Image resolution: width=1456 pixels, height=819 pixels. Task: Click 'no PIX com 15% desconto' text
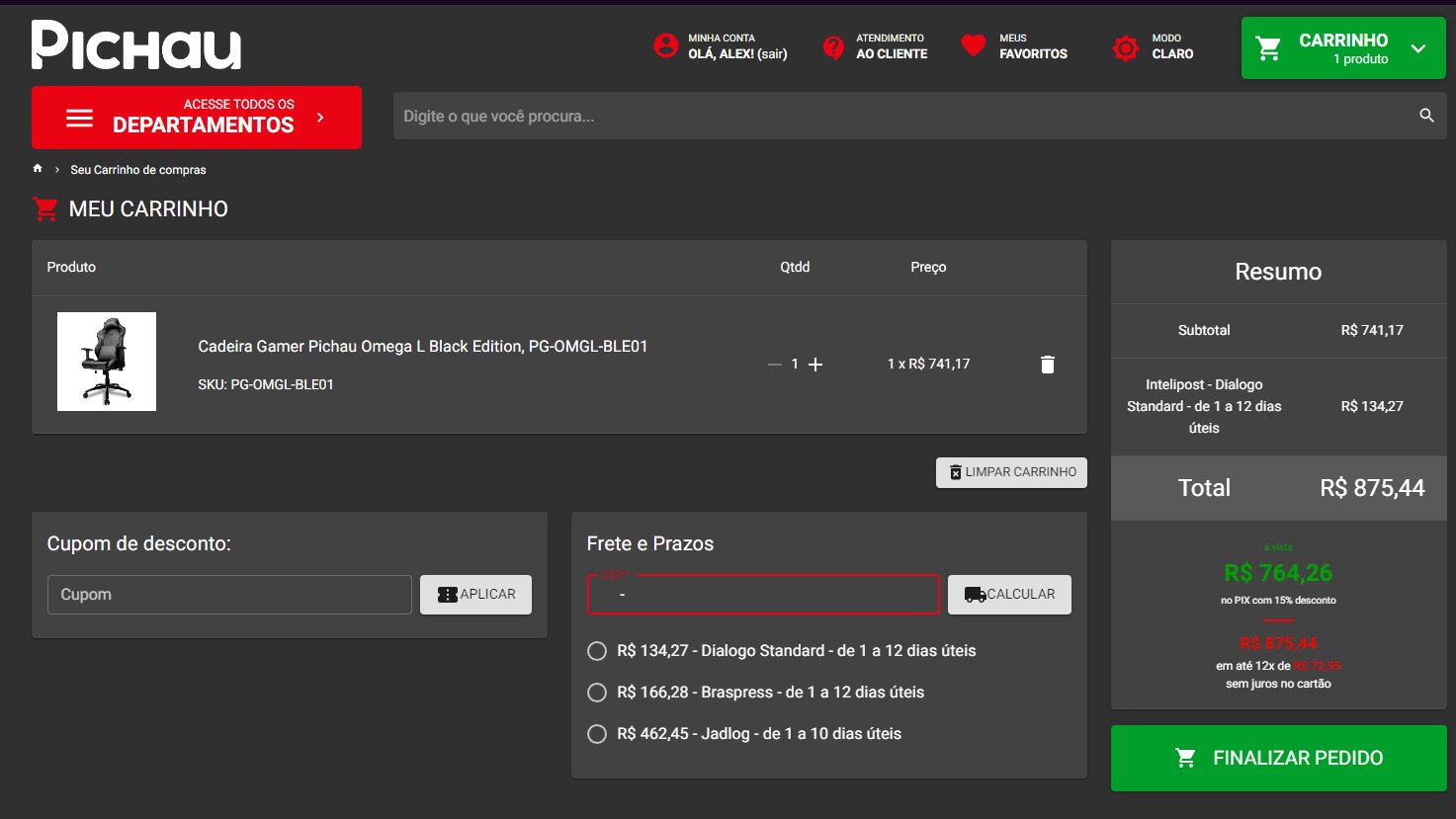pyautogui.click(x=1278, y=601)
